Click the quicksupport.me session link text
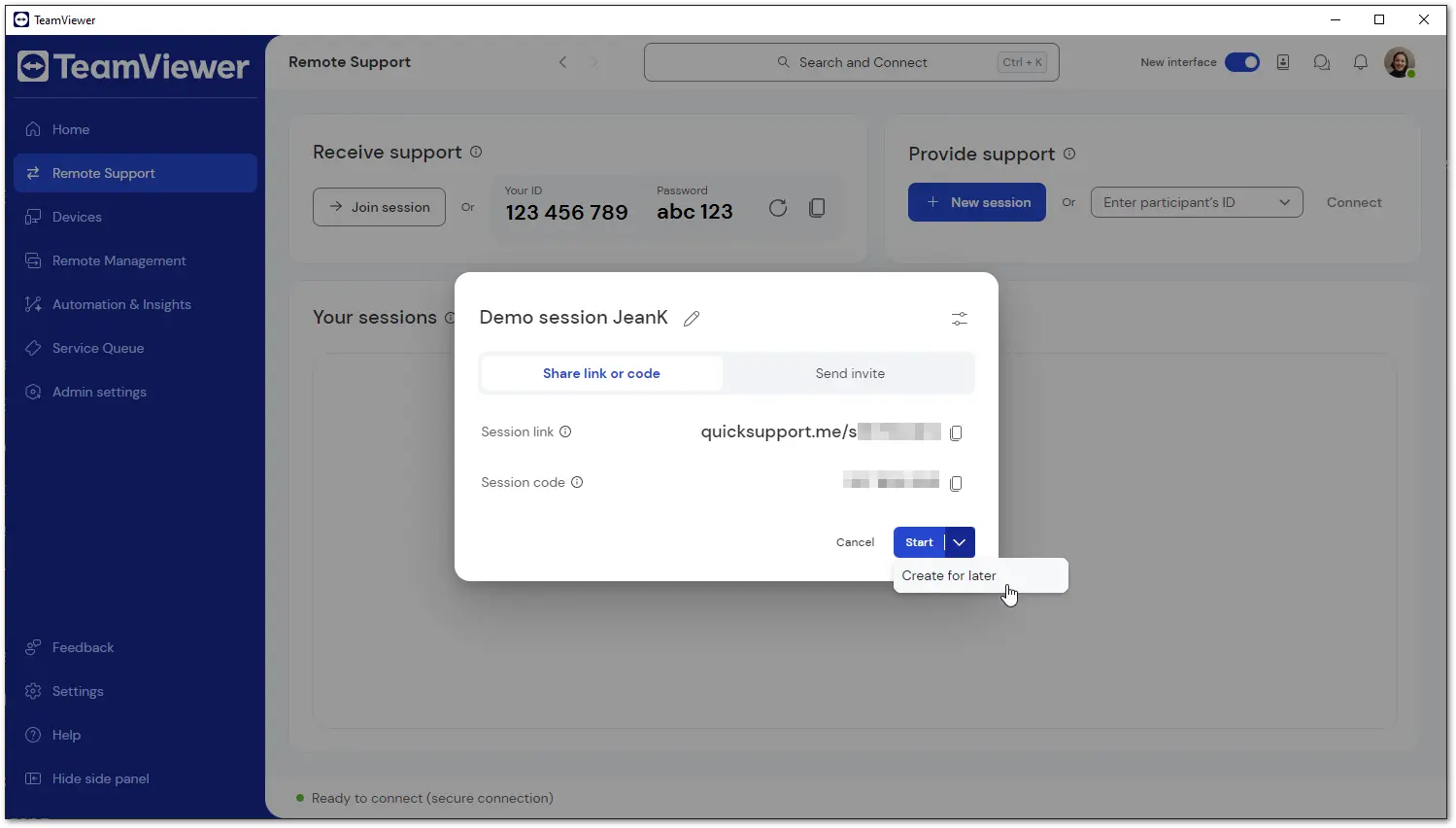This screenshot has height=828, width=1456. (821, 431)
